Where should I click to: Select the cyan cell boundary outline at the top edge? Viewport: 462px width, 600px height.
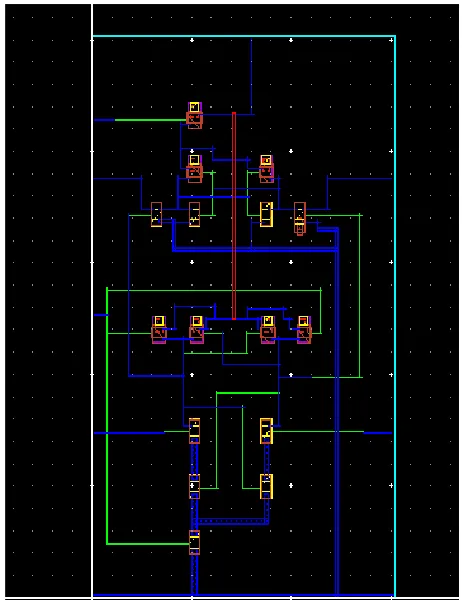(244, 36)
